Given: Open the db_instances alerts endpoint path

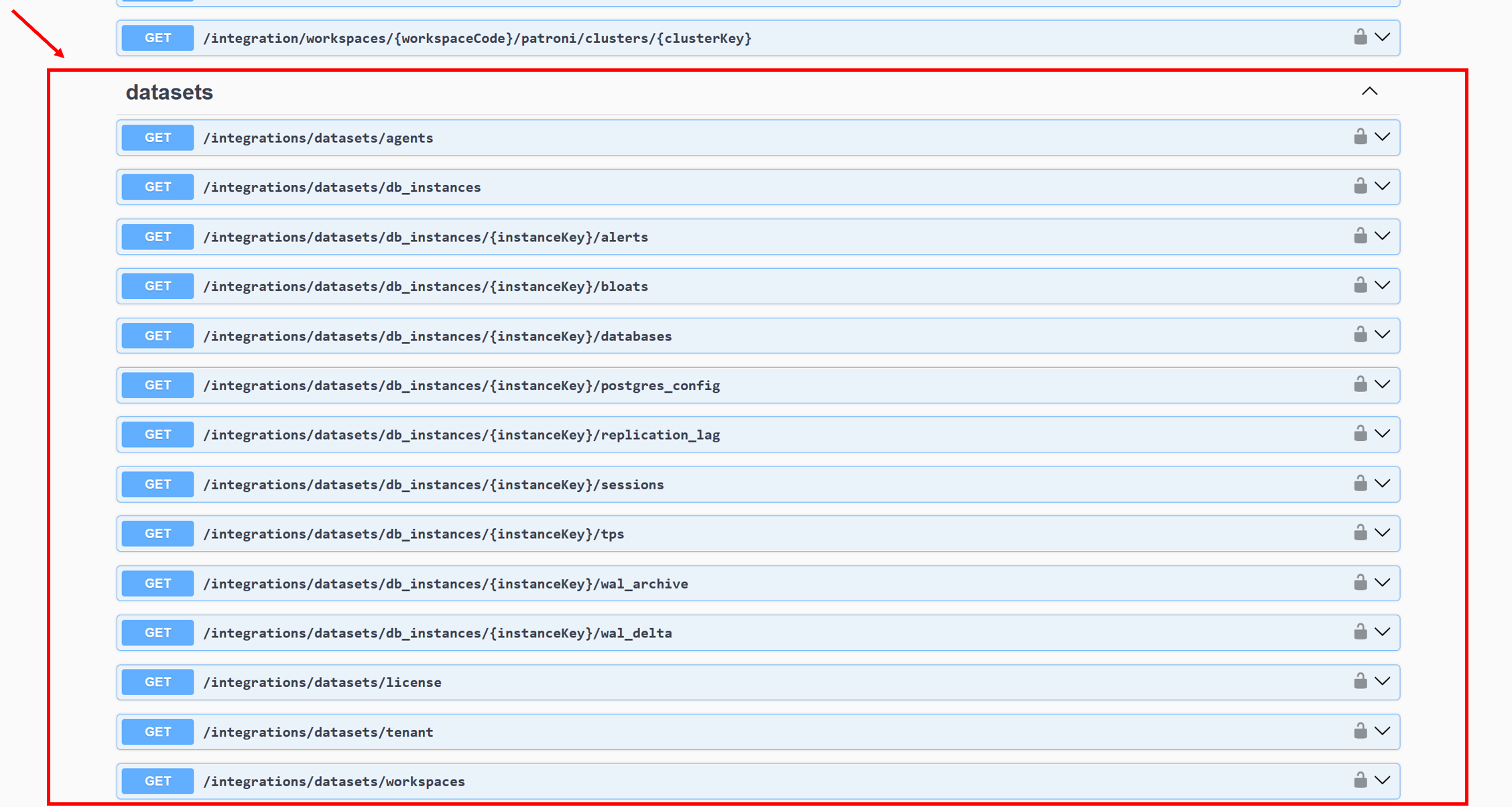Looking at the screenshot, I should click(425, 237).
